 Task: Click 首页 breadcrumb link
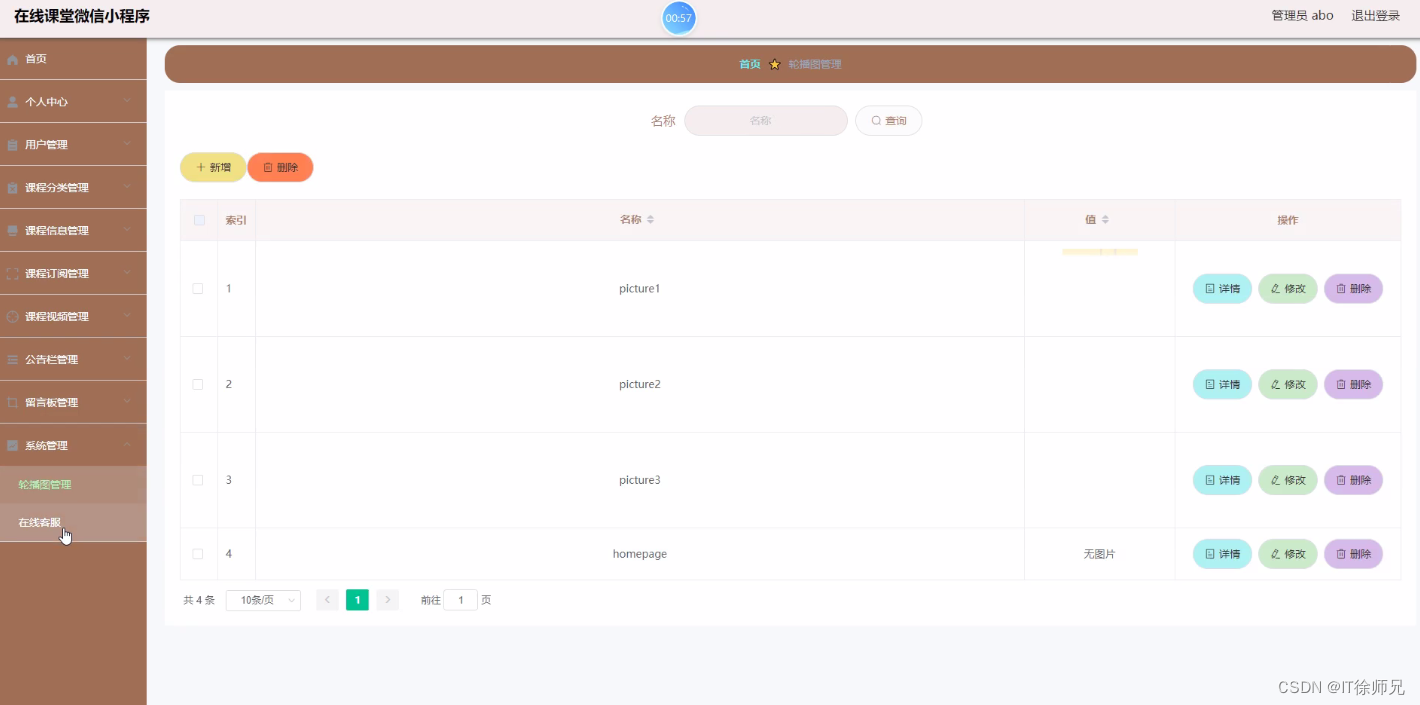750,64
